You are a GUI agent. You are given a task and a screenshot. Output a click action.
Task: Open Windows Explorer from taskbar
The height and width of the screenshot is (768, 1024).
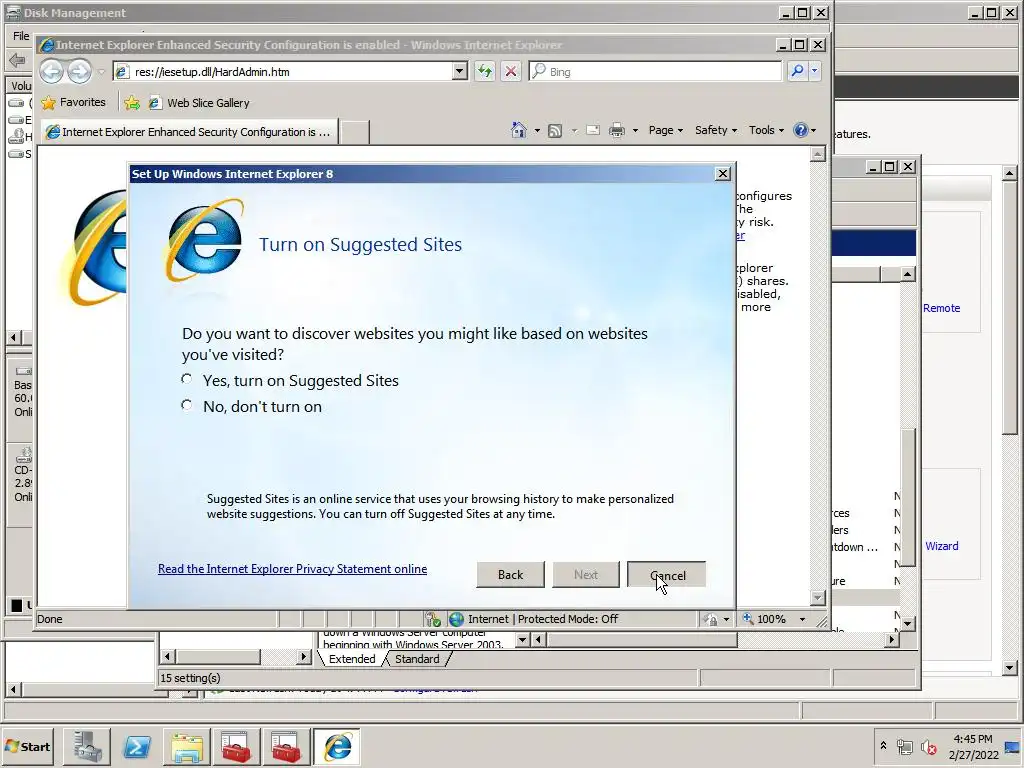pos(186,746)
